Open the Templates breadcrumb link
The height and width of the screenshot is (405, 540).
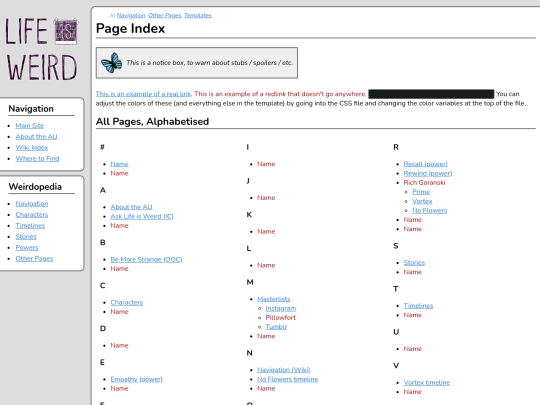198,15
